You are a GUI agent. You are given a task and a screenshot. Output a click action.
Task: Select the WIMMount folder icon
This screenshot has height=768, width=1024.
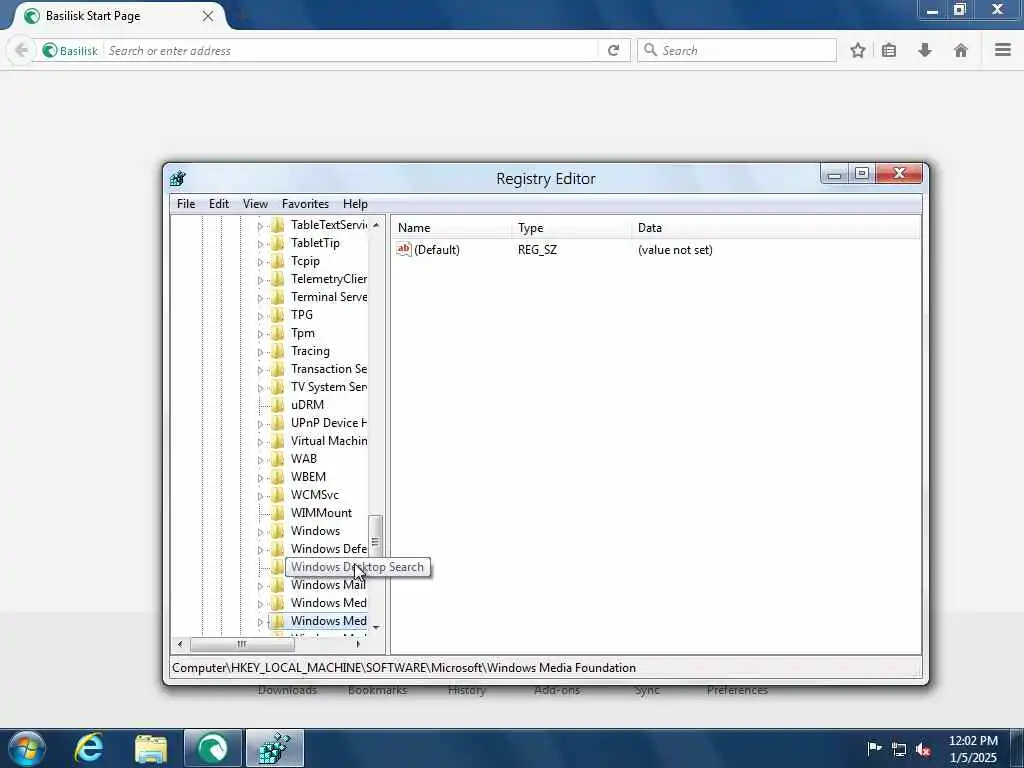(278, 513)
